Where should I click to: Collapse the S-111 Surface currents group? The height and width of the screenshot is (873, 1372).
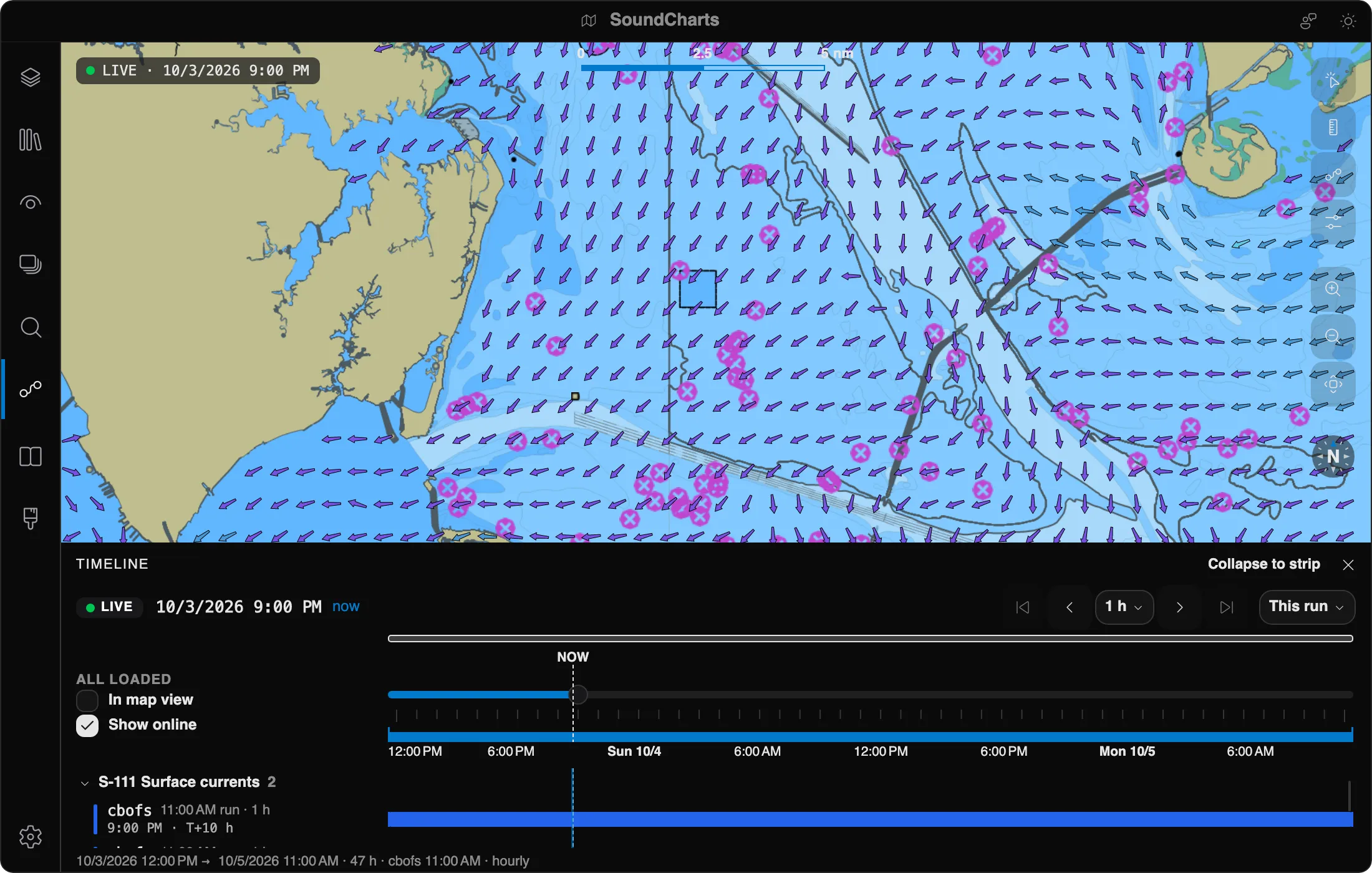[x=85, y=783]
